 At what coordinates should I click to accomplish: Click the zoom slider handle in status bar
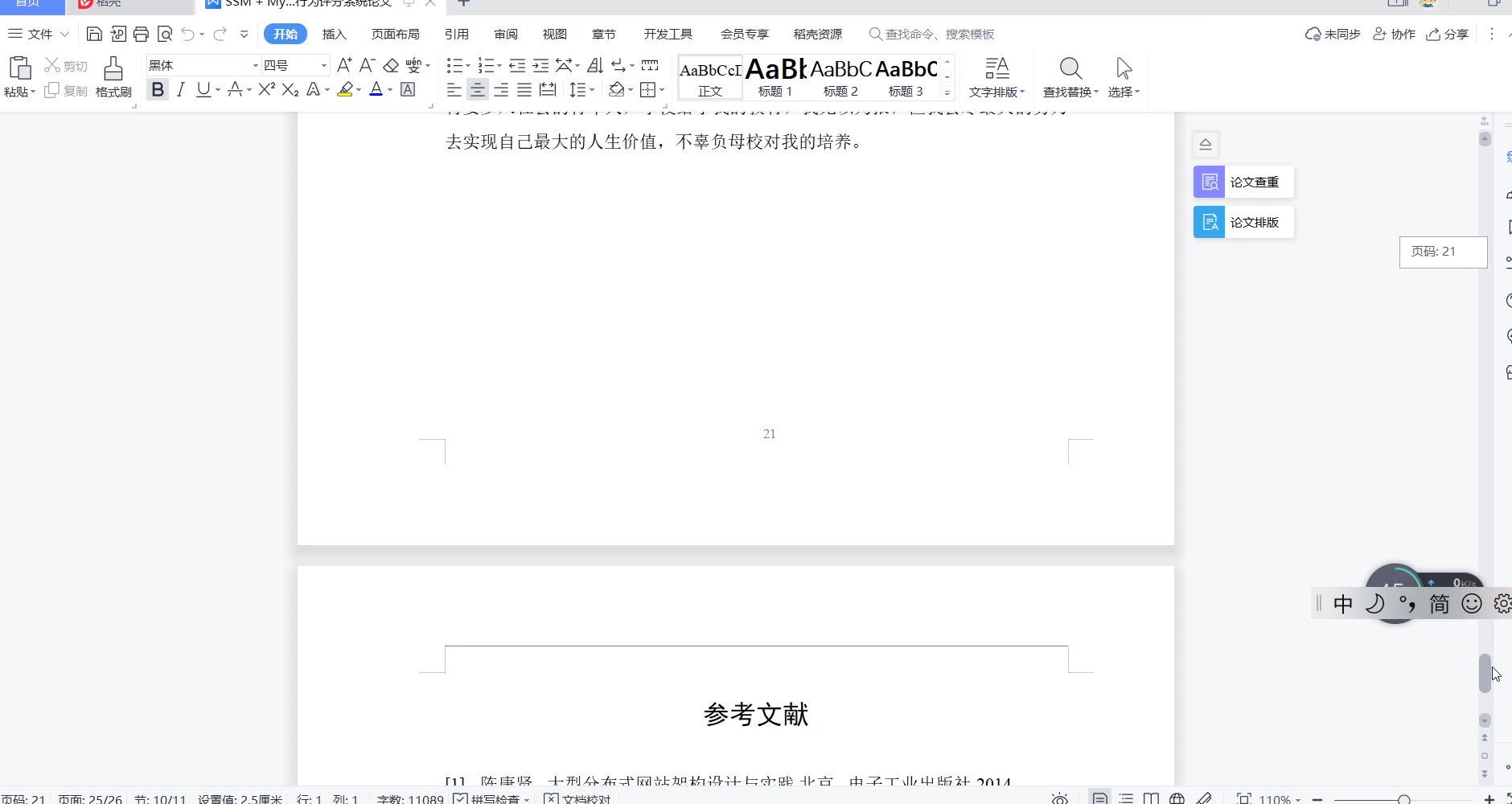pyautogui.click(x=1404, y=800)
